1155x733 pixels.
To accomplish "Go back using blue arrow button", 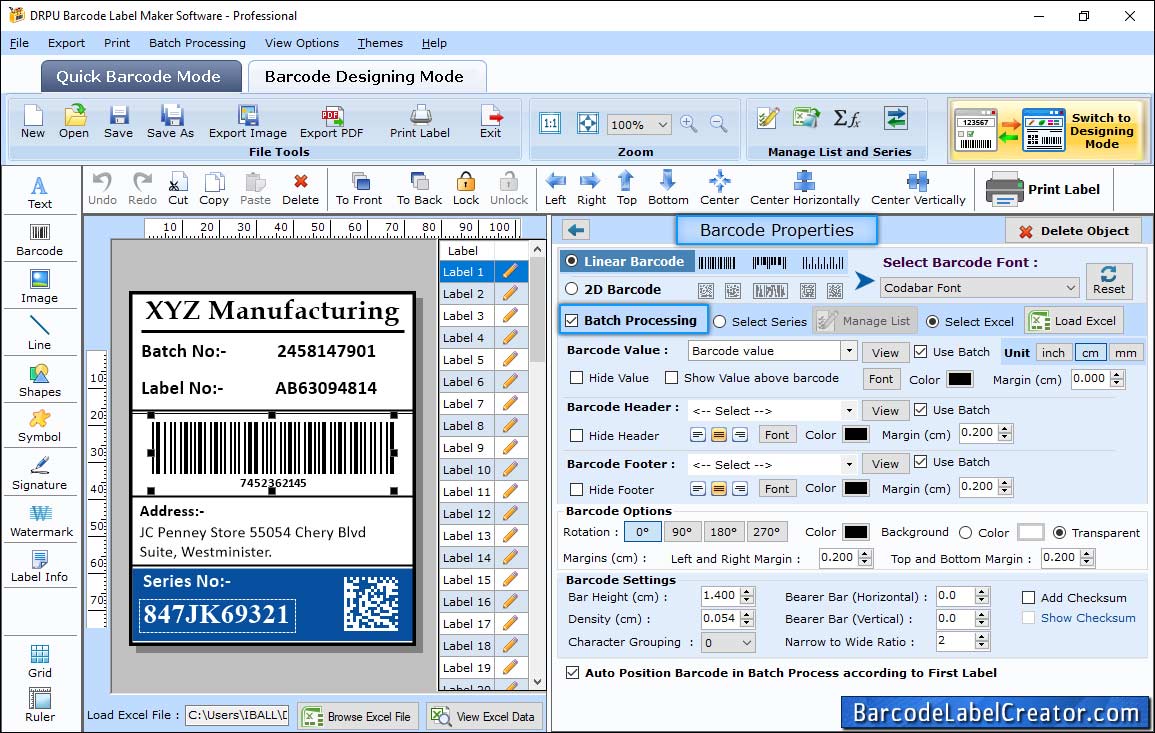I will 576,230.
